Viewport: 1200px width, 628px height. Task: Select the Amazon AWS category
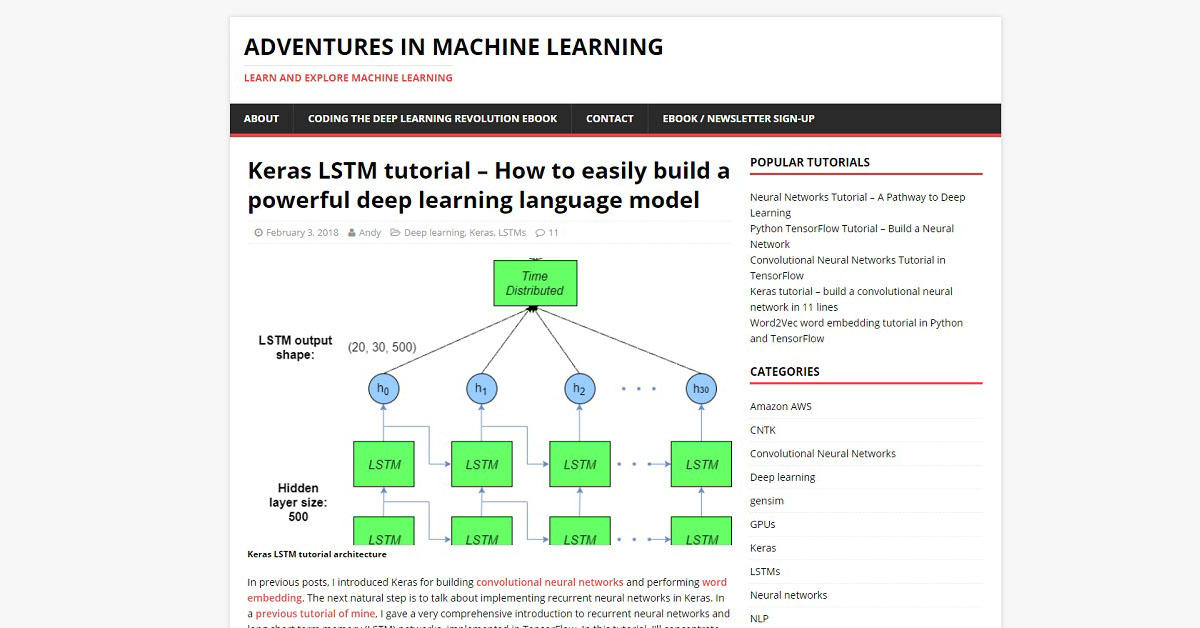[x=780, y=406]
